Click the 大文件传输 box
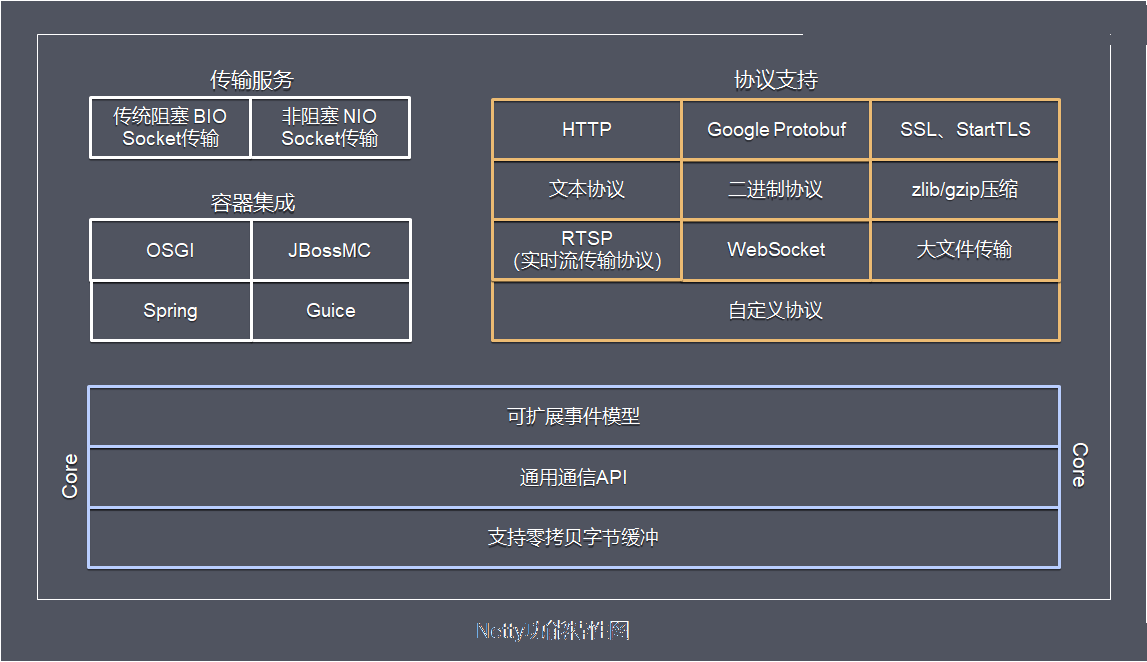The width and height of the screenshot is (1147, 662). (965, 250)
